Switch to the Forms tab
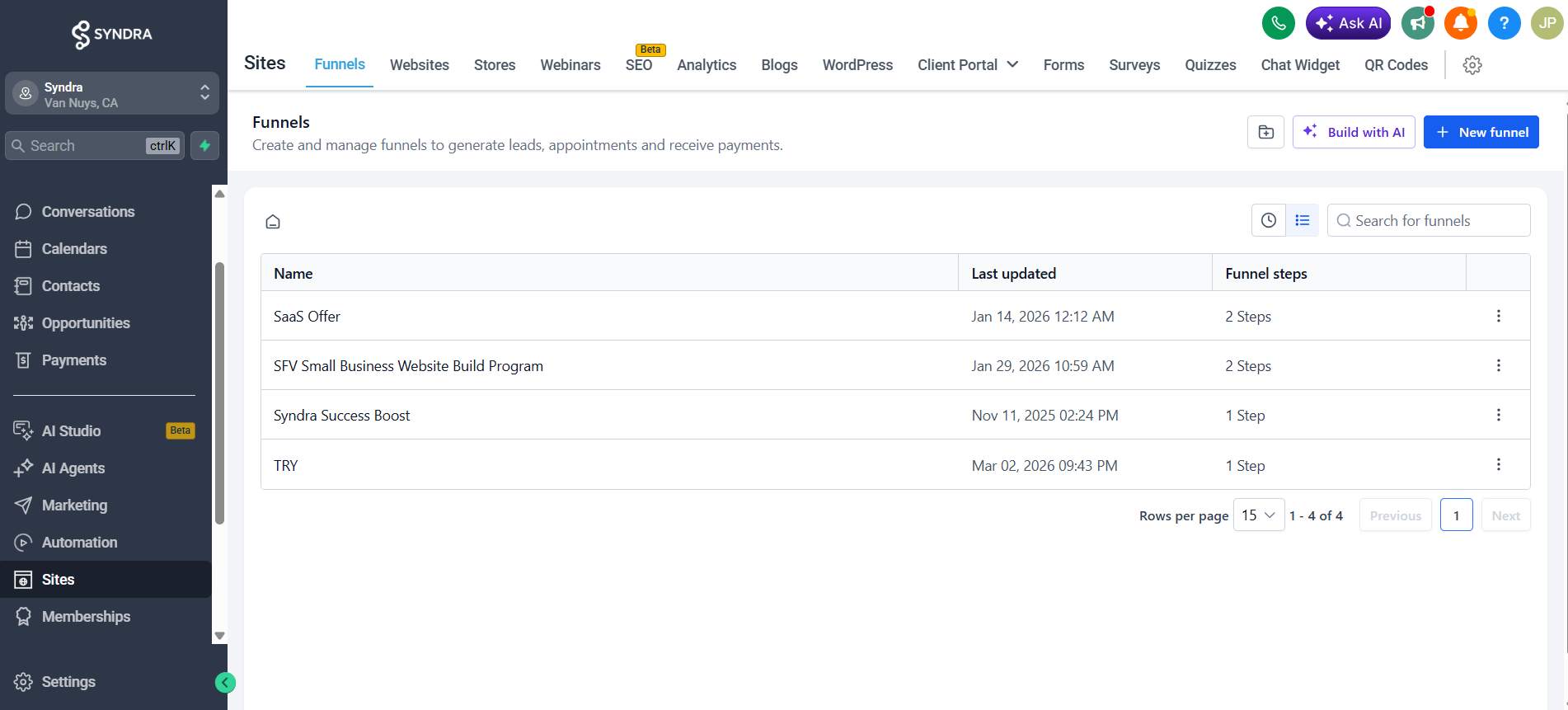The image size is (1568, 710). click(1063, 65)
